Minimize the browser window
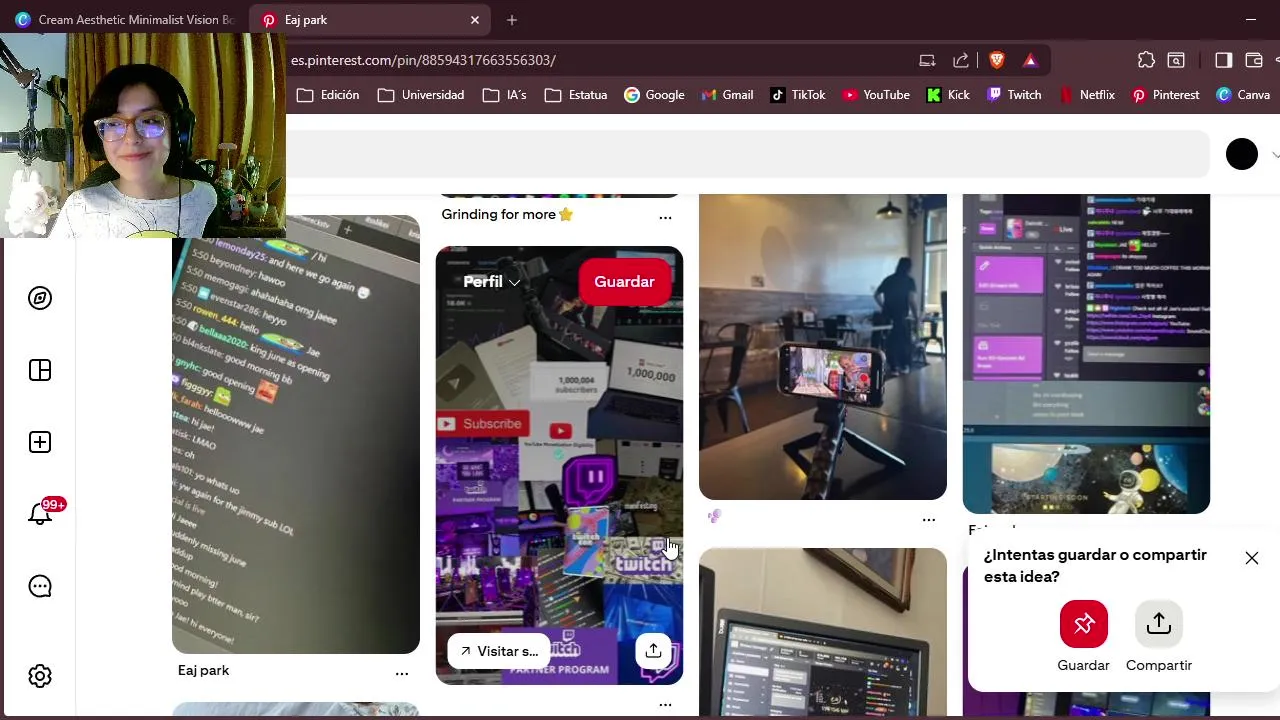1280x720 pixels. [x=1251, y=20]
